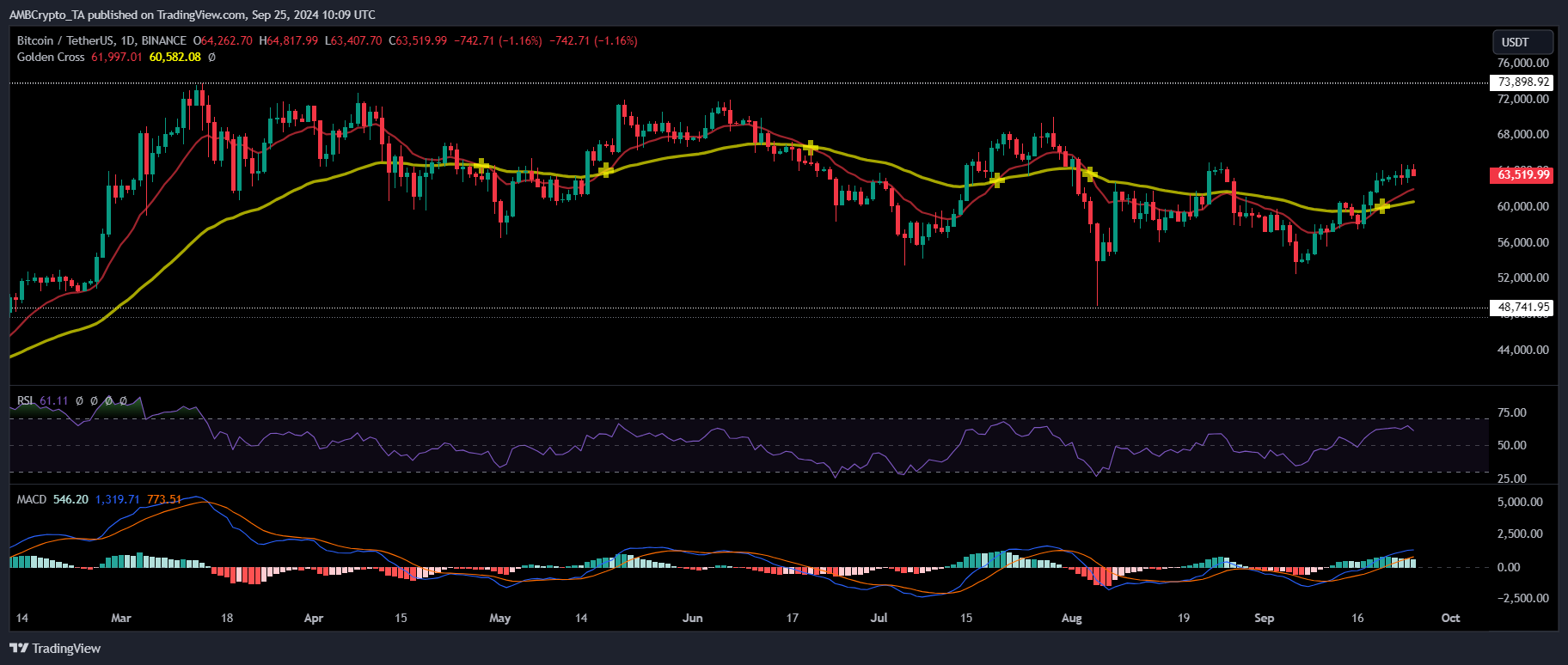The height and width of the screenshot is (665, 1568).
Task: Click the MACD axis level 5,000.00
Action: [1520, 502]
